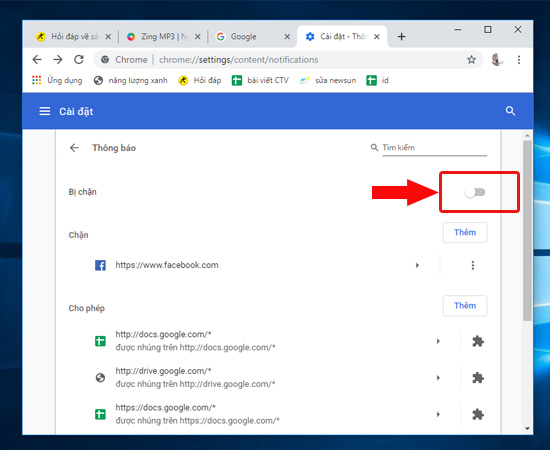Expand details for https://docs.google.com/*
The width and height of the screenshot is (550, 450).
pos(438,414)
